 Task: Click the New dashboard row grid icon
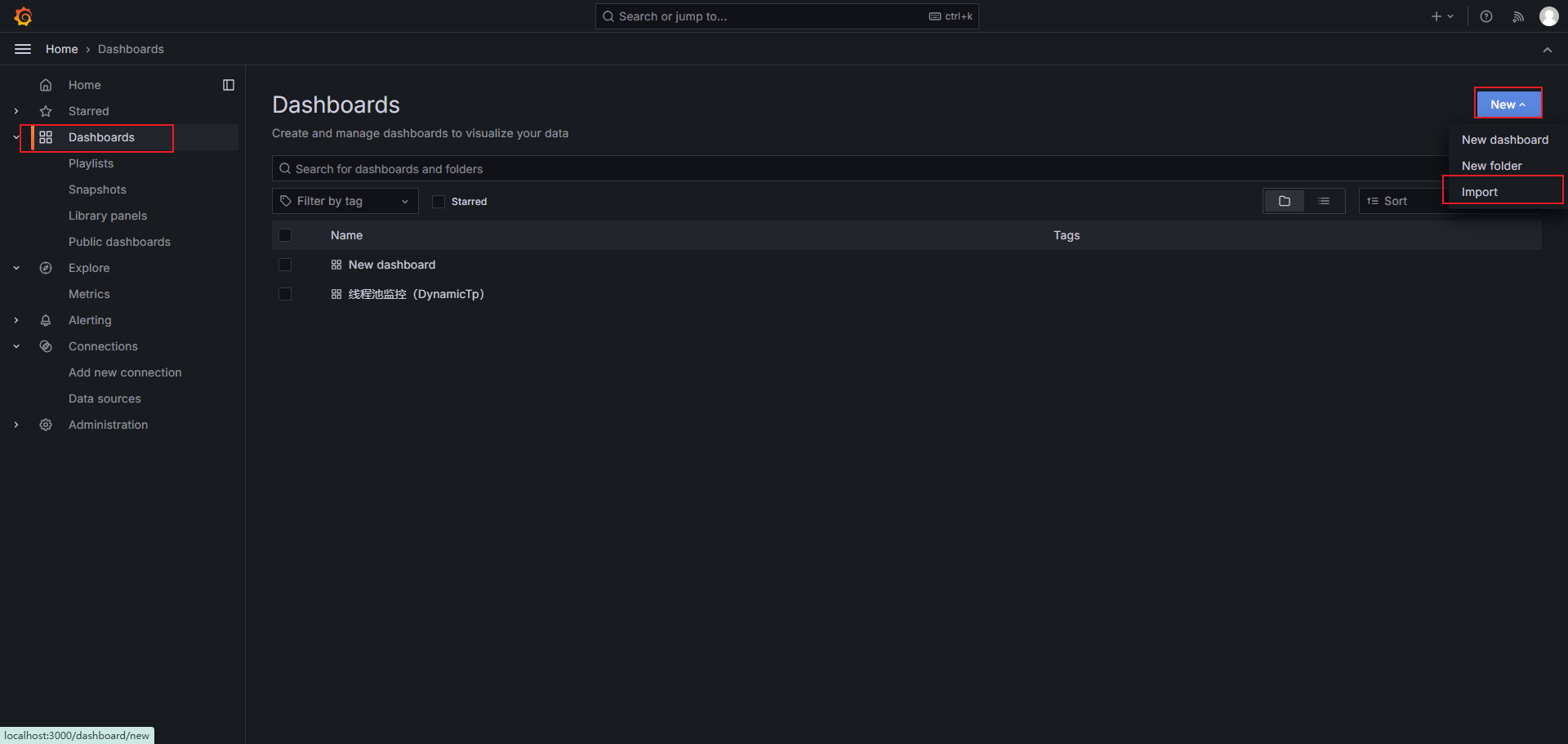click(336, 265)
